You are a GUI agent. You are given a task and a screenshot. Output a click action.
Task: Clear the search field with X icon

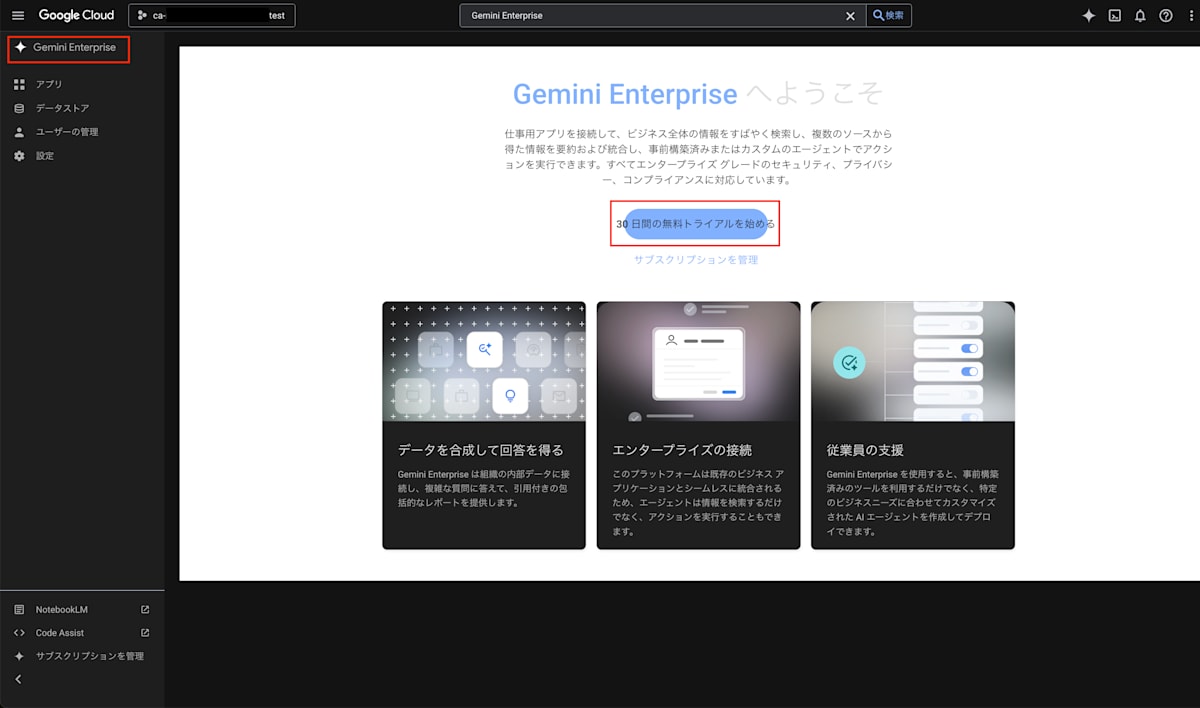[851, 15]
